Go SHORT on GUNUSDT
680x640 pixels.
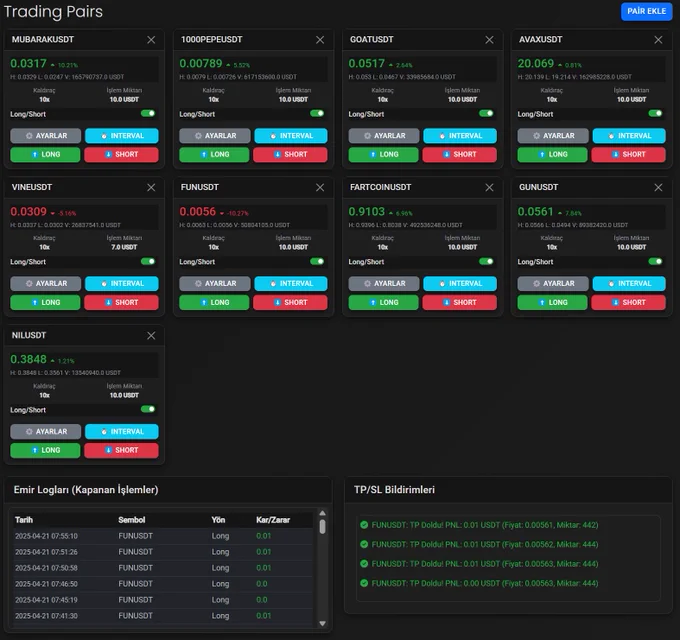[629, 302]
